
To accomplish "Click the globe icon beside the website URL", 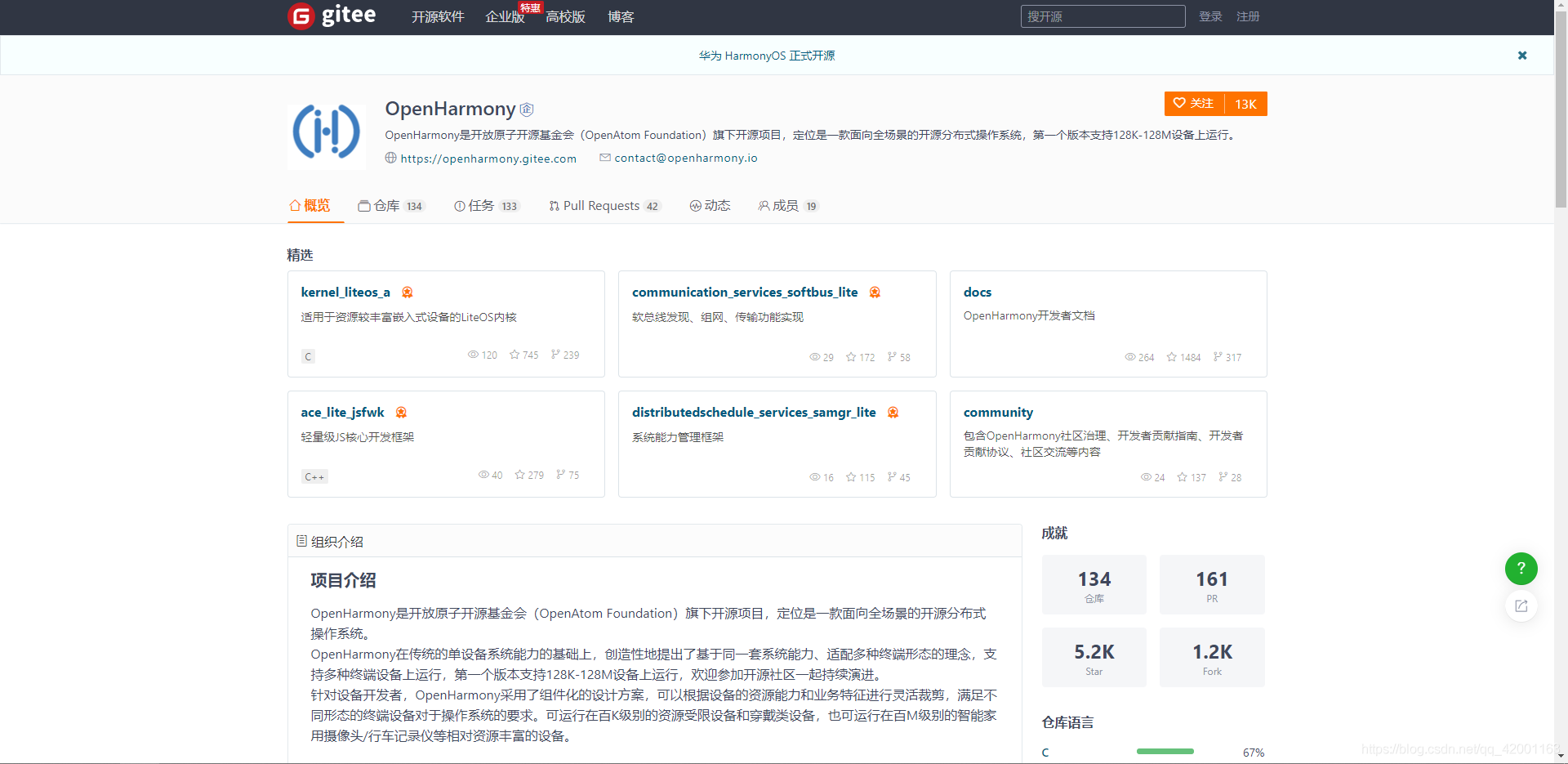I will pyautogui.click(x=391, y=158).
